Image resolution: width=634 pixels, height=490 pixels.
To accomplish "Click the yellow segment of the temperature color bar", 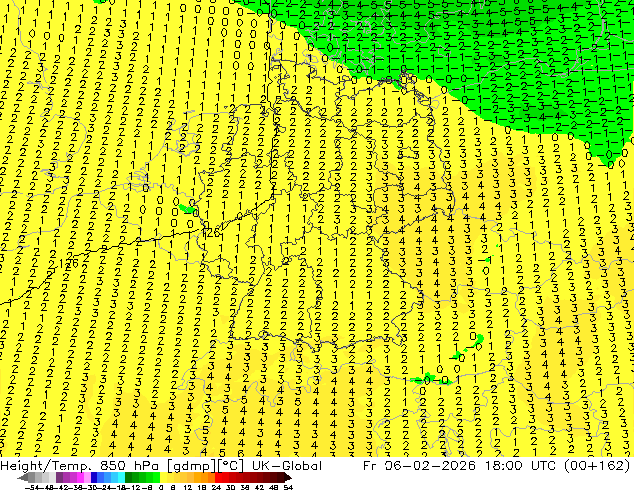I will (x=164, y=478).
